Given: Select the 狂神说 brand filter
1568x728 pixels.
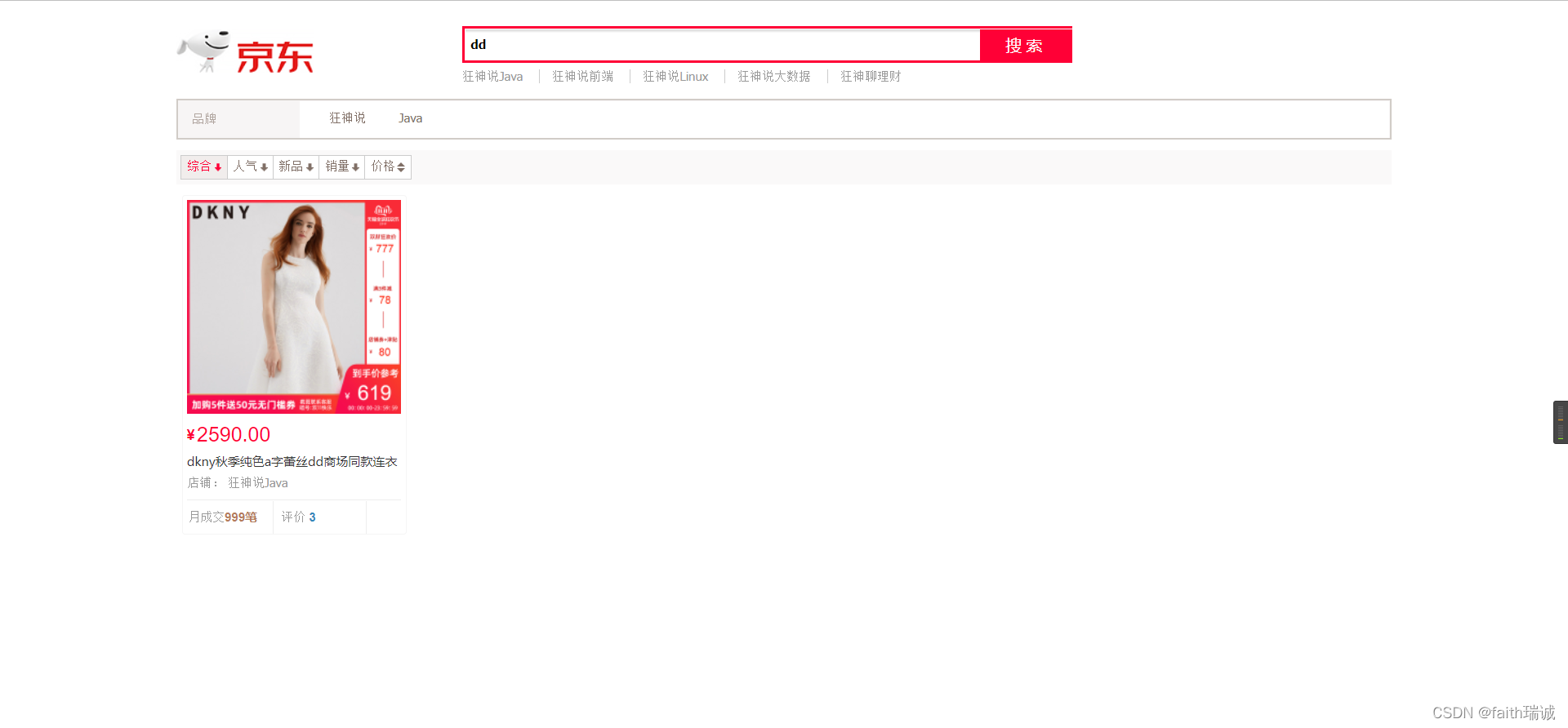Looking at the screenshot, I should tap(347, 118).
